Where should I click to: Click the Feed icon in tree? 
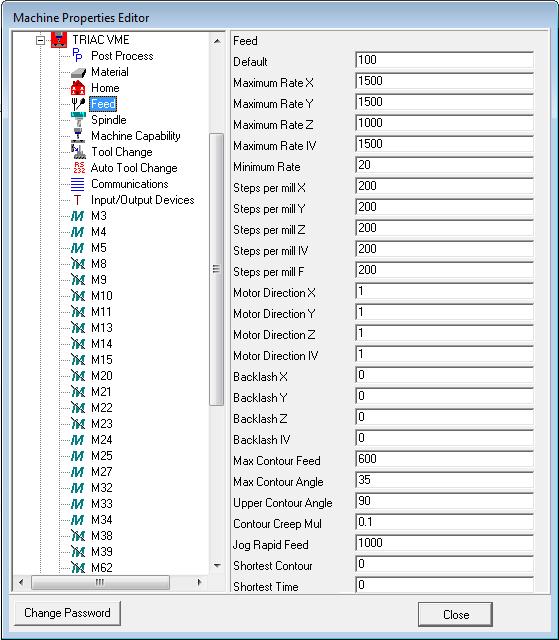(x=78, y=104)
